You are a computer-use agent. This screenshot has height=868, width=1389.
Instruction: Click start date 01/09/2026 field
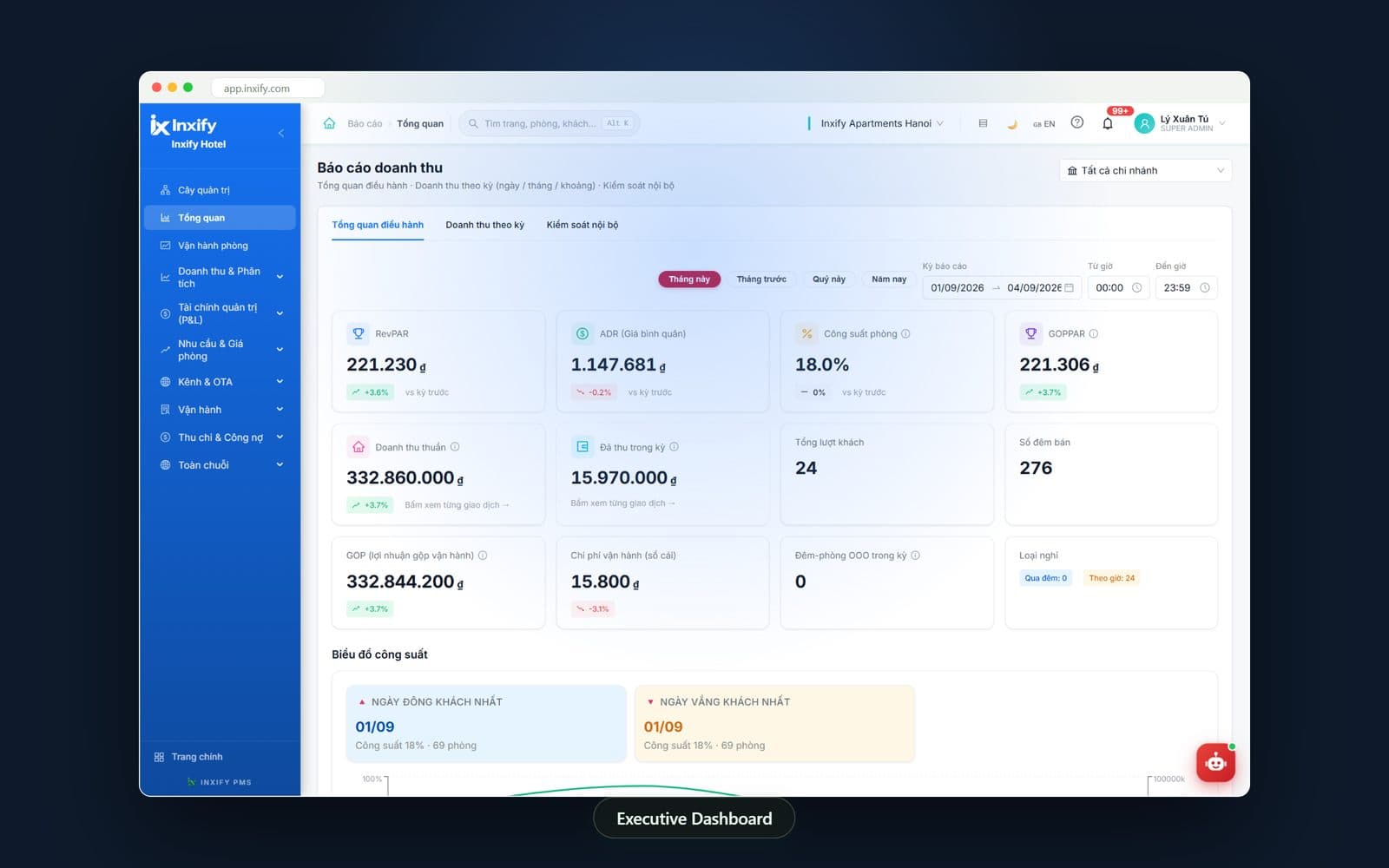click(958, 288)
